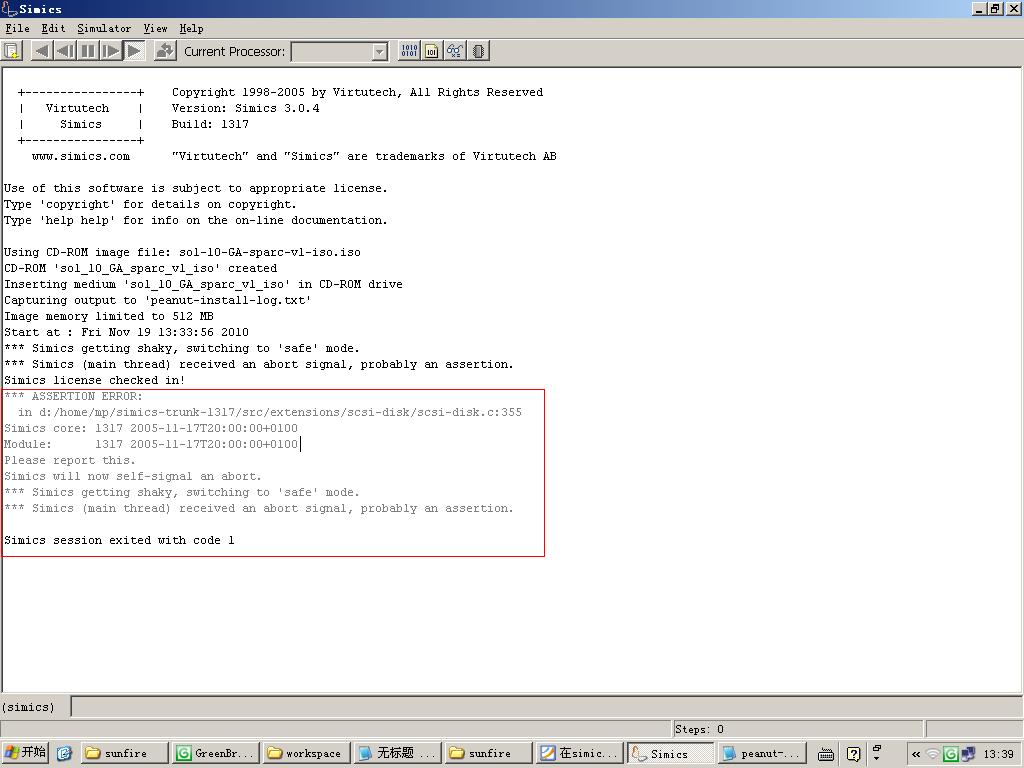Image resolution: width=1024 pixels, height=768 pixels.
Task: Step the simulation backward one step
Action: tap(65, 51)
